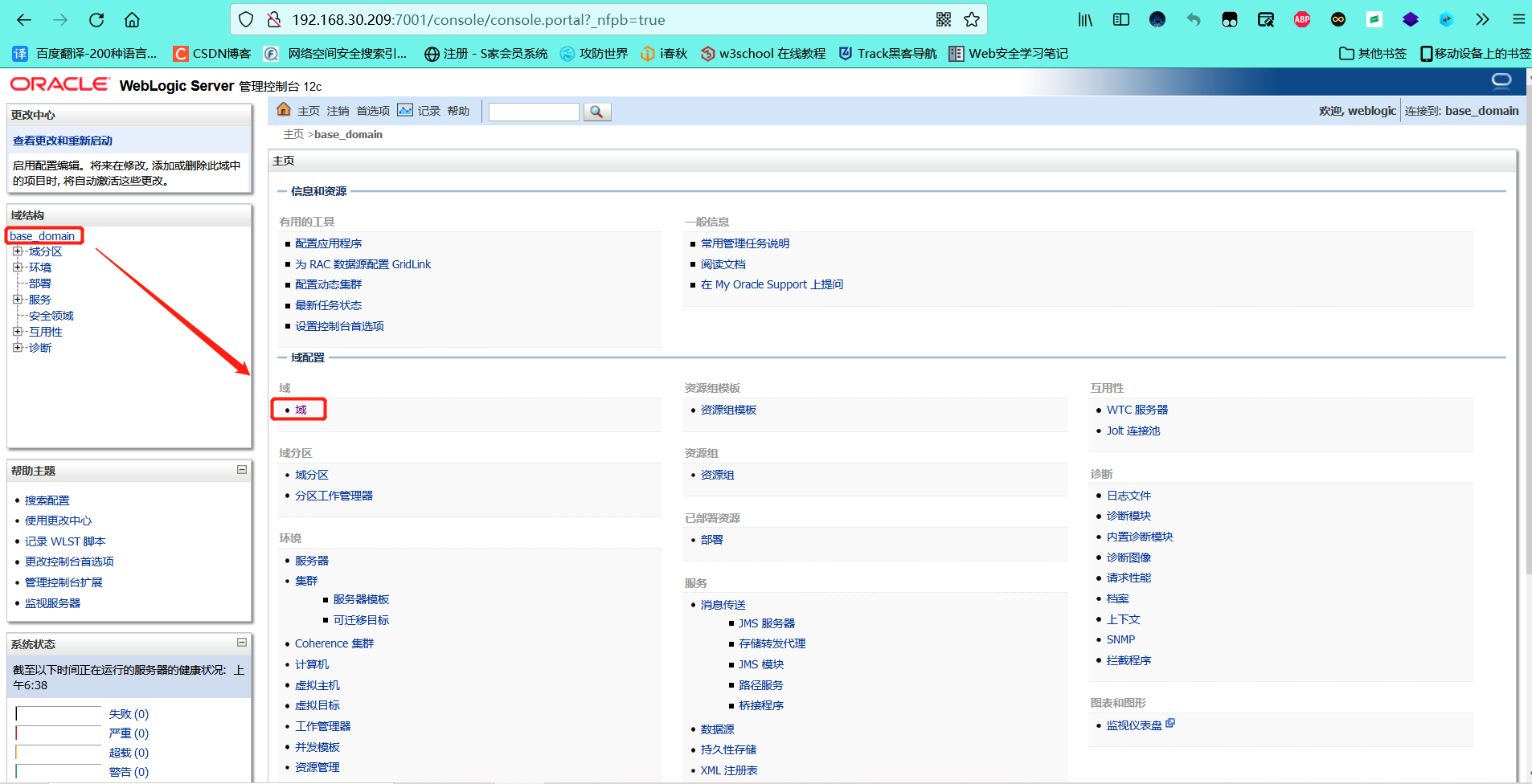Collapse the 系统状态 panel
This screenshot has width=1532, height=784.
[x=241, y=643]
